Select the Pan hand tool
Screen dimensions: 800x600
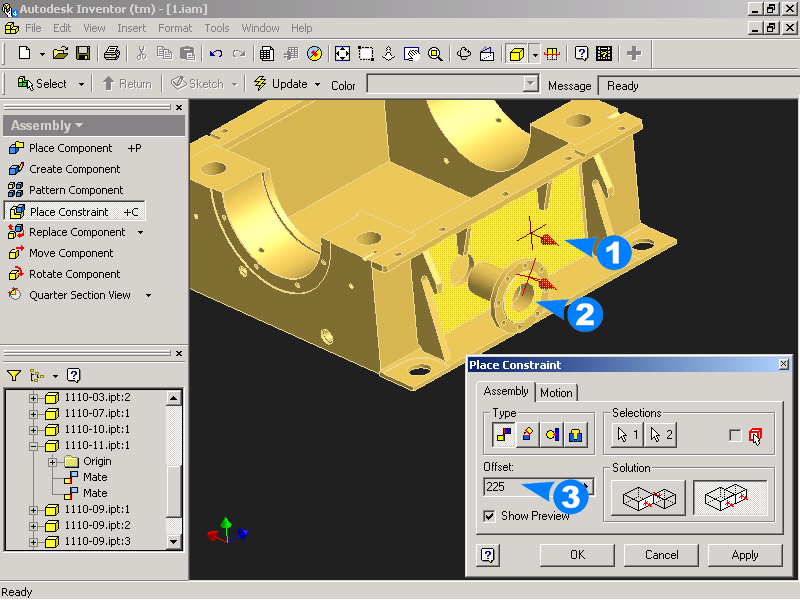[411, 53]
